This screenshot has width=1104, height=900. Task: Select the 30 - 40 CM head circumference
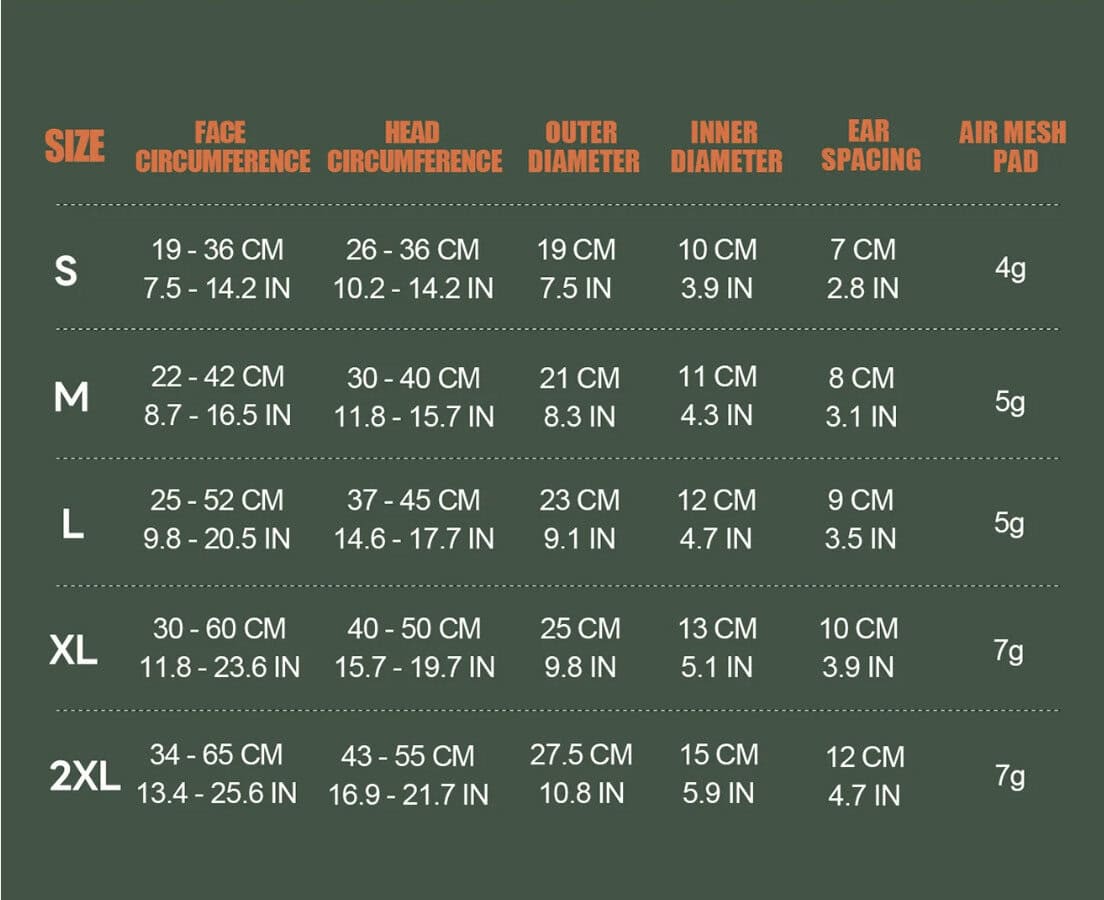(x=413, y=378)
